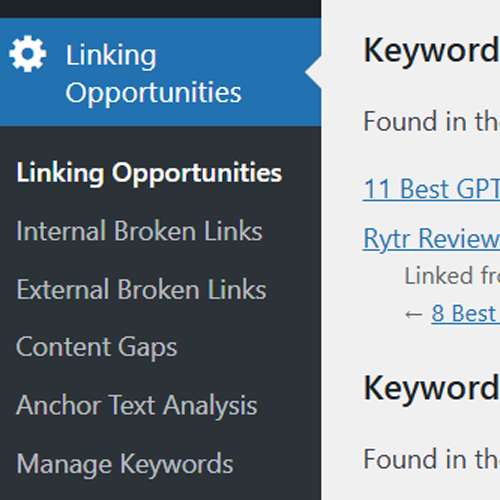Select the bold Linking Opportunities submenu item
The height and width of the screenshot is (500, 500).
click(149, 173)
